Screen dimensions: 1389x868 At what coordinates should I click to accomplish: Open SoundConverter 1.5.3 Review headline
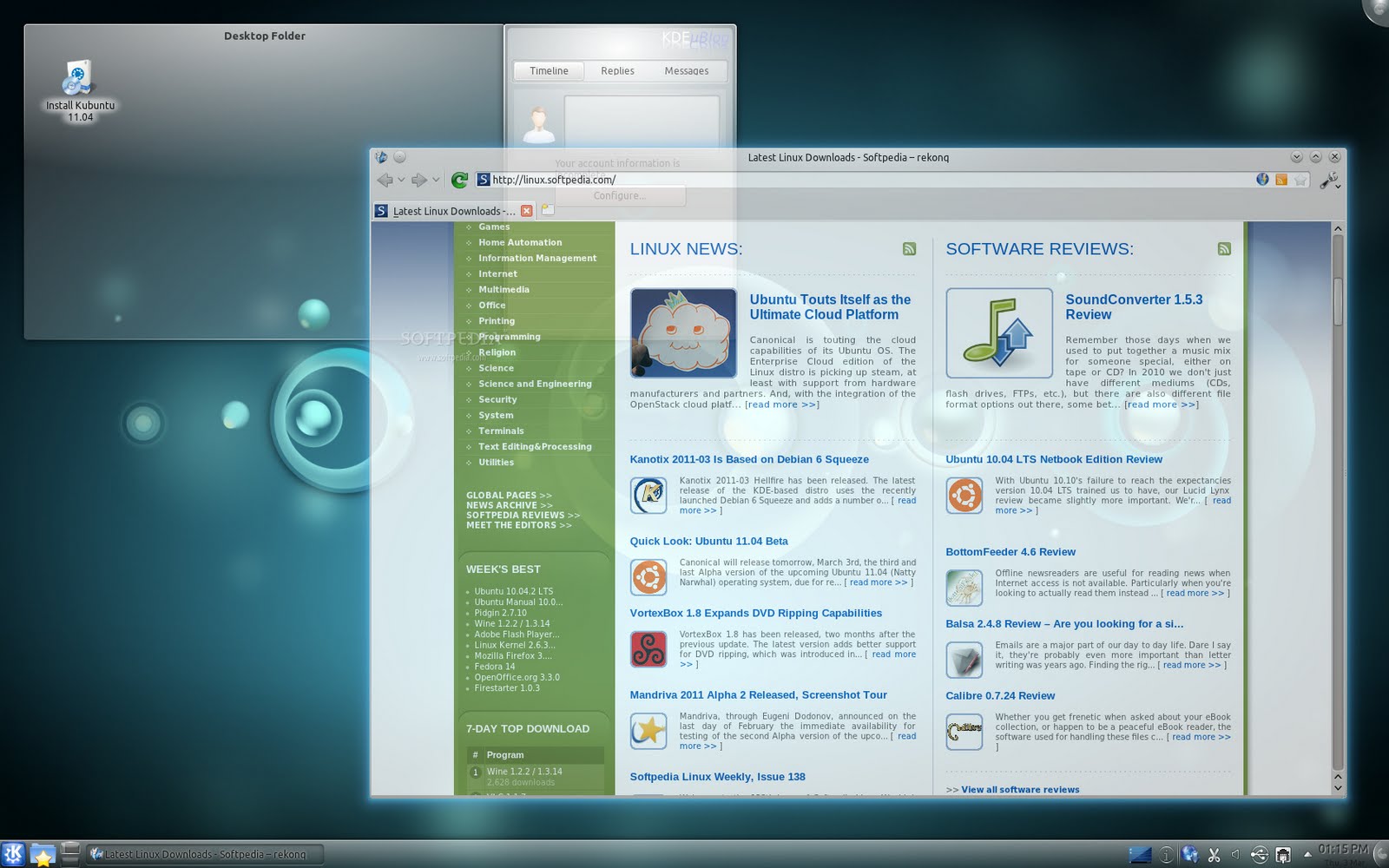click(x=1134, y=307)
